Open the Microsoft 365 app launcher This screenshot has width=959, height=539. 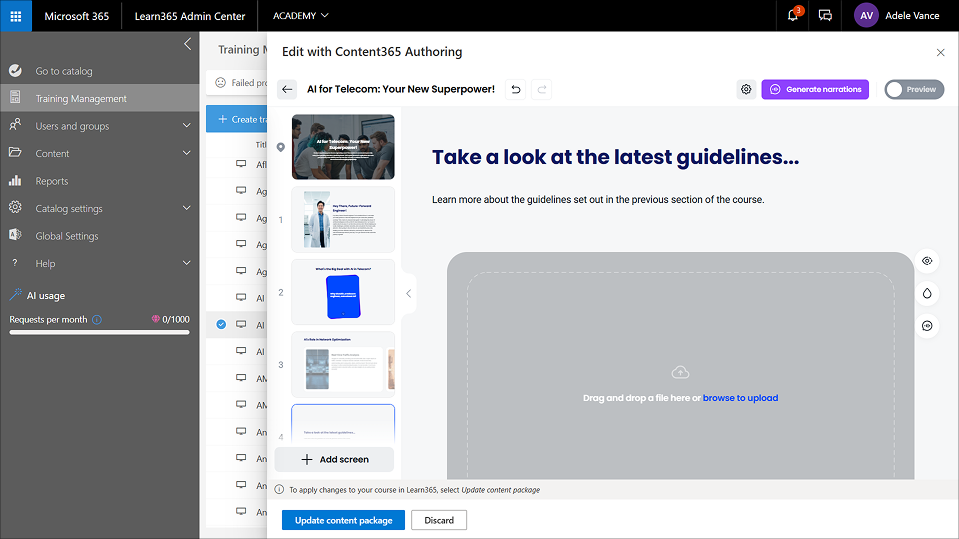(x=16, y=16)
